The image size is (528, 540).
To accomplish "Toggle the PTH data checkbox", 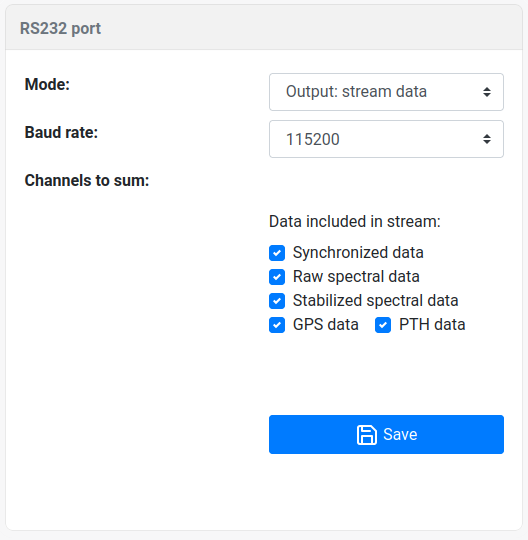I will point(383,325).
